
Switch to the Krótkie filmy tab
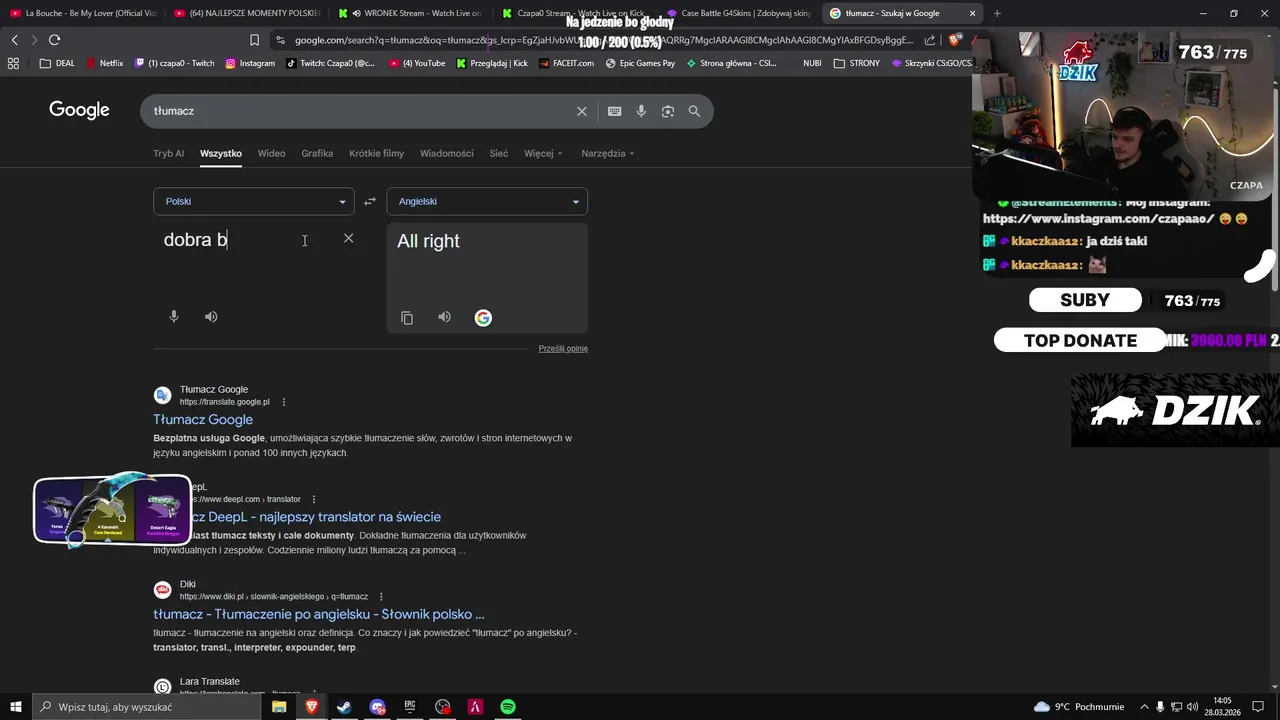377,153
